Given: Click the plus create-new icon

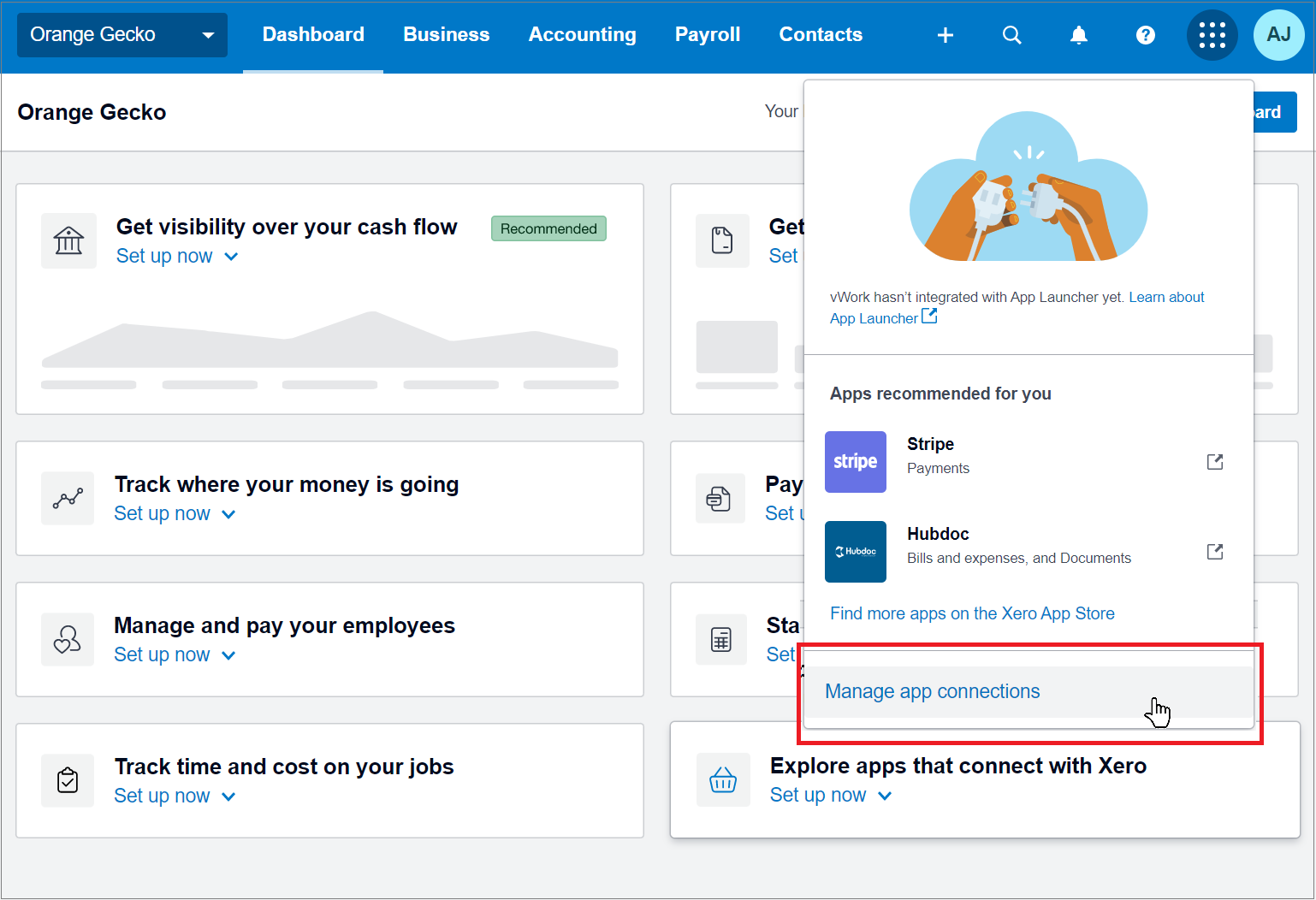Looking at the screenshot, I should pos(946,35).
